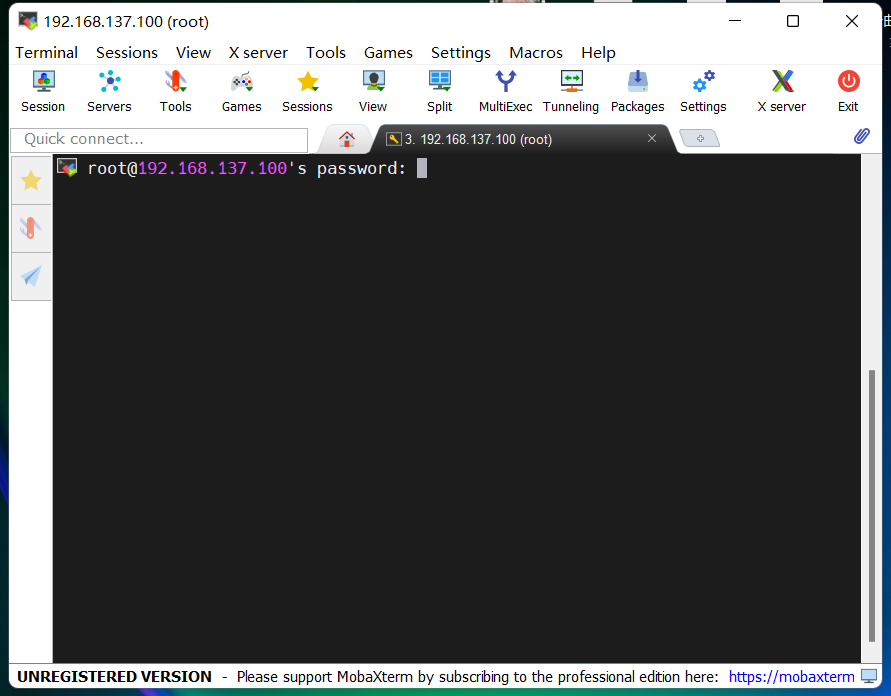This screenshot has height=696, width=891.
Task: Open the Help menu
Action: tap(598, 53)
